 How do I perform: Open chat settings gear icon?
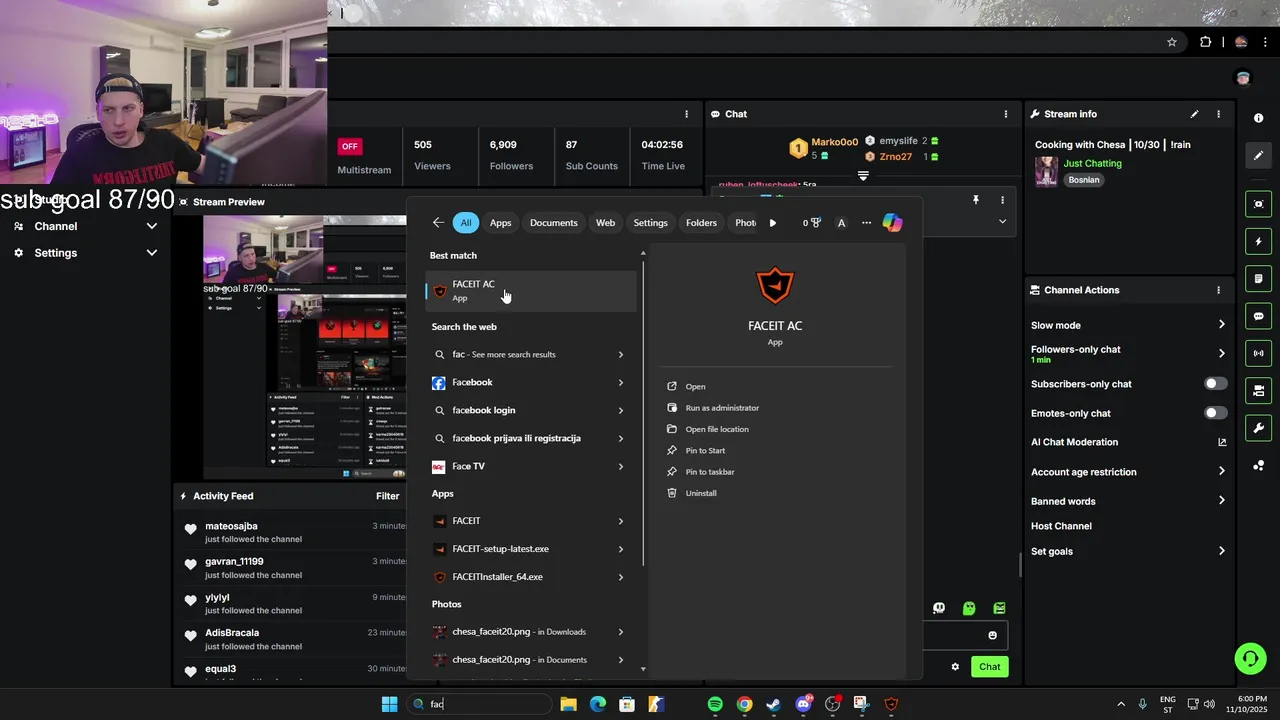pyautogui.click(x=955, y=667)
